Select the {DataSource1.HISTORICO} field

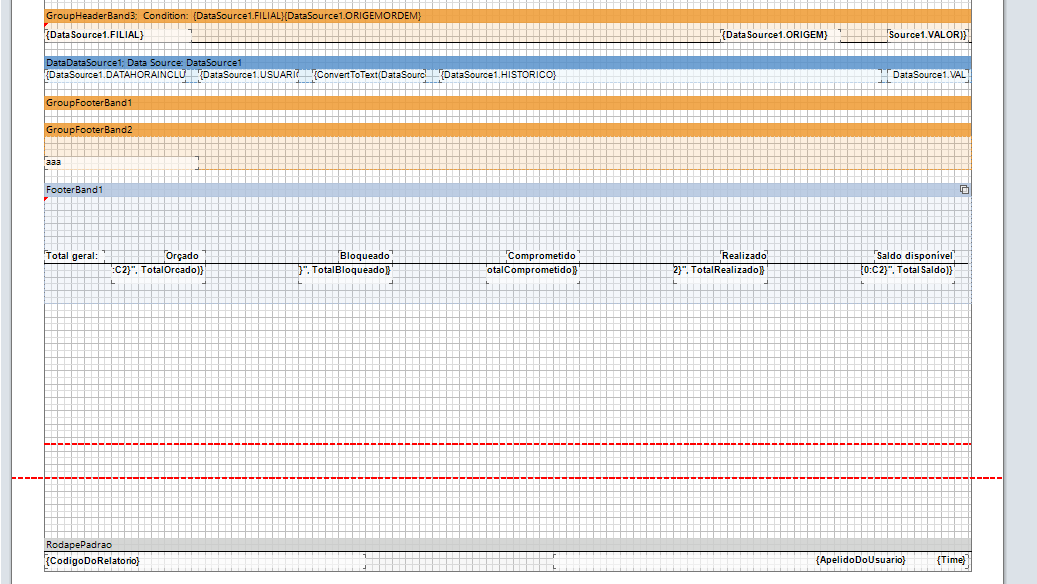661,75
